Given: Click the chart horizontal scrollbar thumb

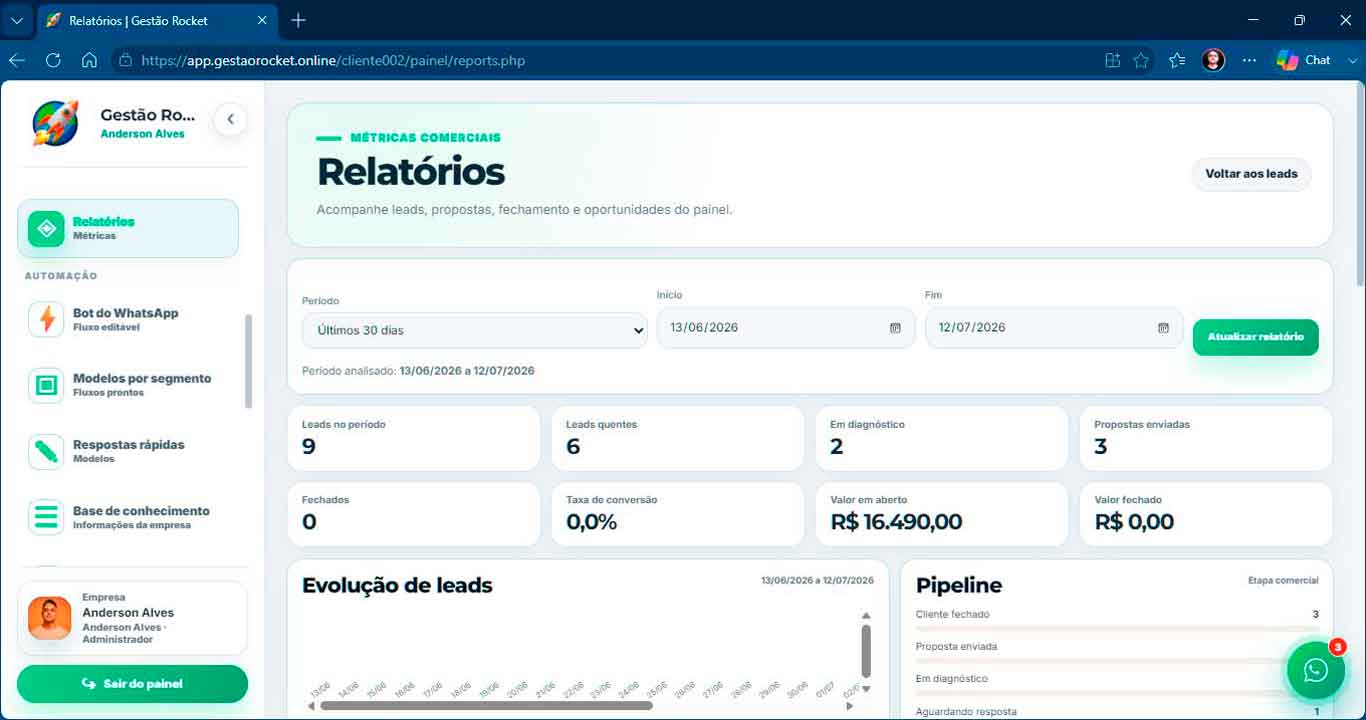Looking at the screenshot, I should point(486,705).
